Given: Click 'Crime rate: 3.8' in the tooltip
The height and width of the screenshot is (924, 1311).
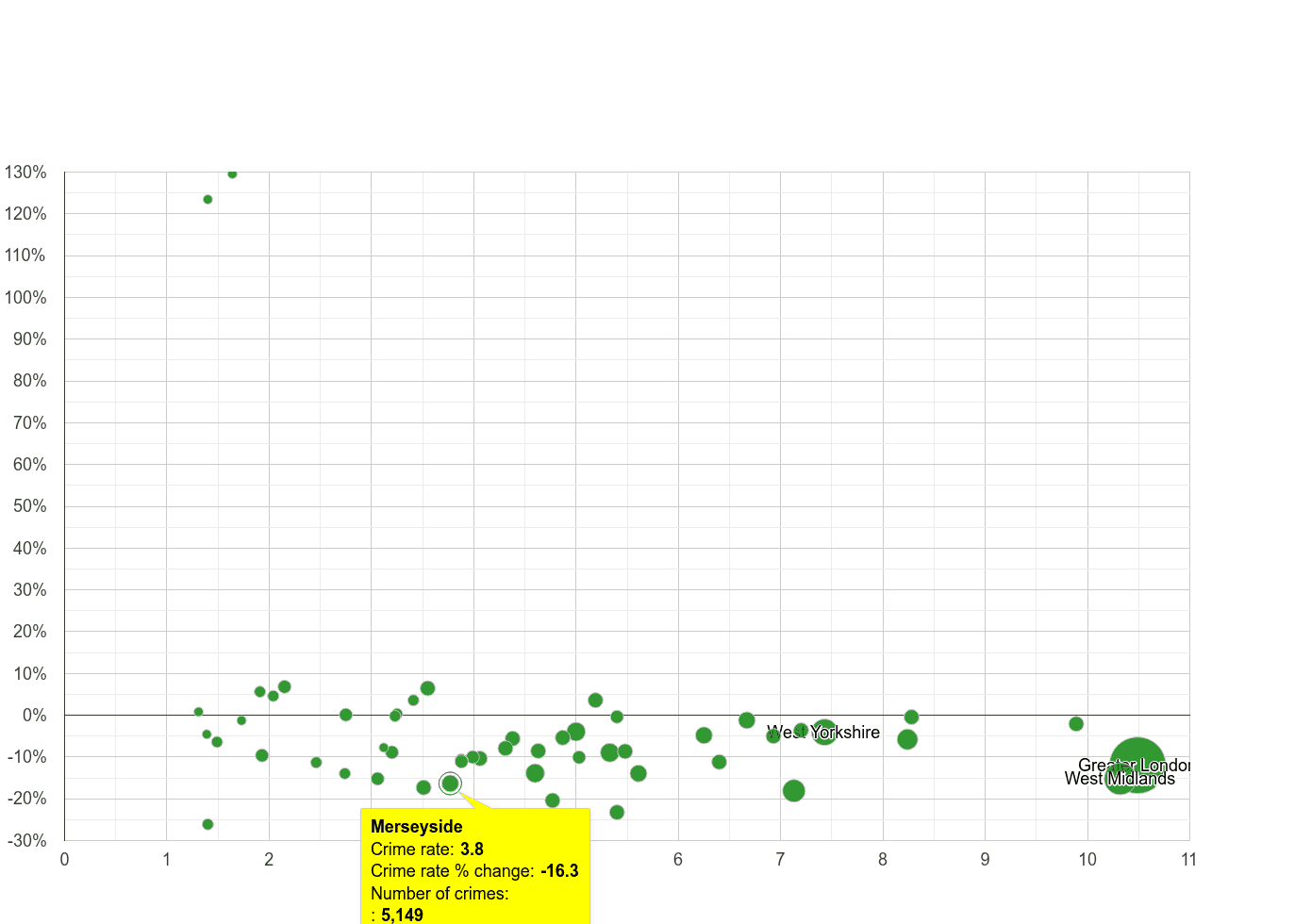Looking at the screenshot, I should [x=427, y=850].
